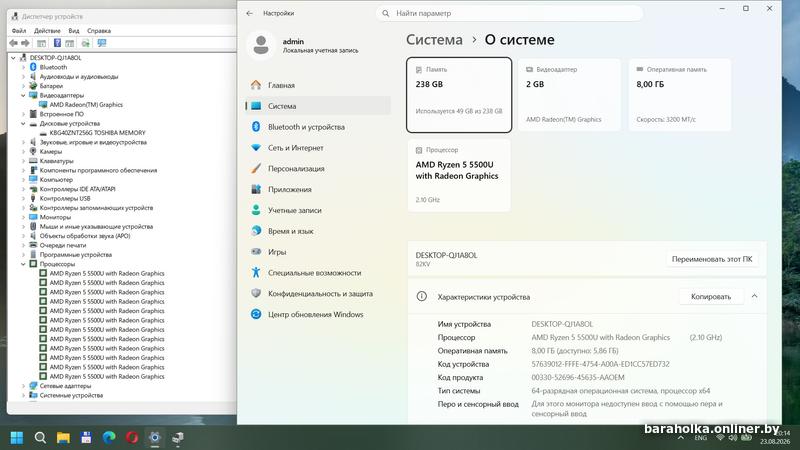Collapse Видеоадаптеры node
This screenshot has height=450, width=800.
pyautogui.click(x=23, y=95)
